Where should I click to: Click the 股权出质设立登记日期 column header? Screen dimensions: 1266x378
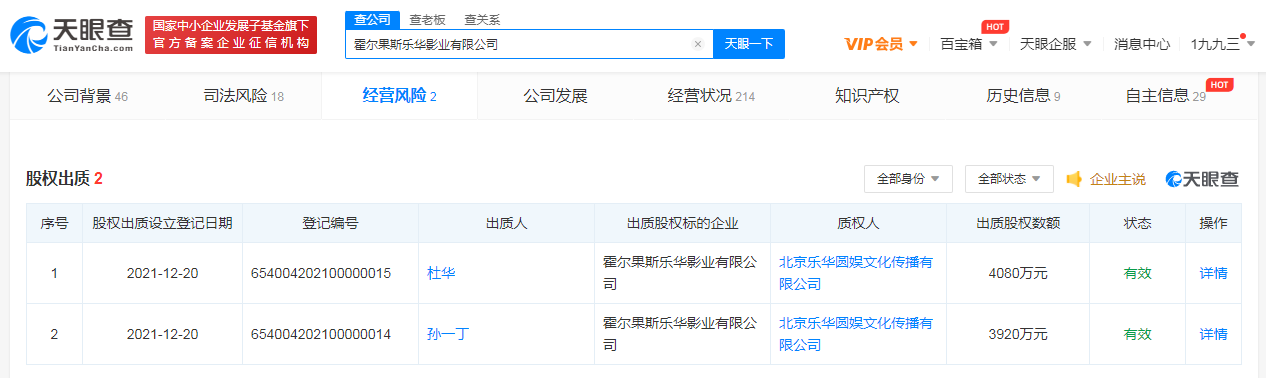pos(162,223)
